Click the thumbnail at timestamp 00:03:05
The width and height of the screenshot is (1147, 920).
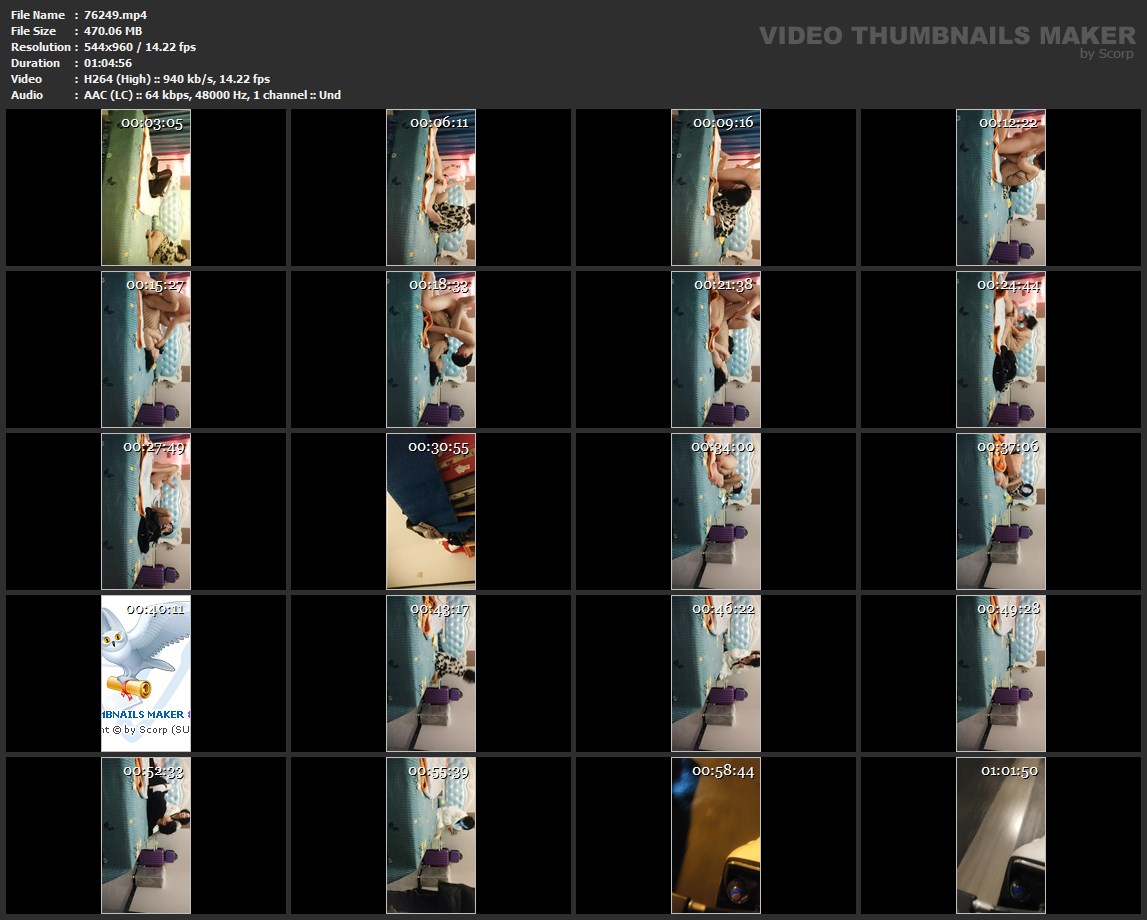coord(146,188)
